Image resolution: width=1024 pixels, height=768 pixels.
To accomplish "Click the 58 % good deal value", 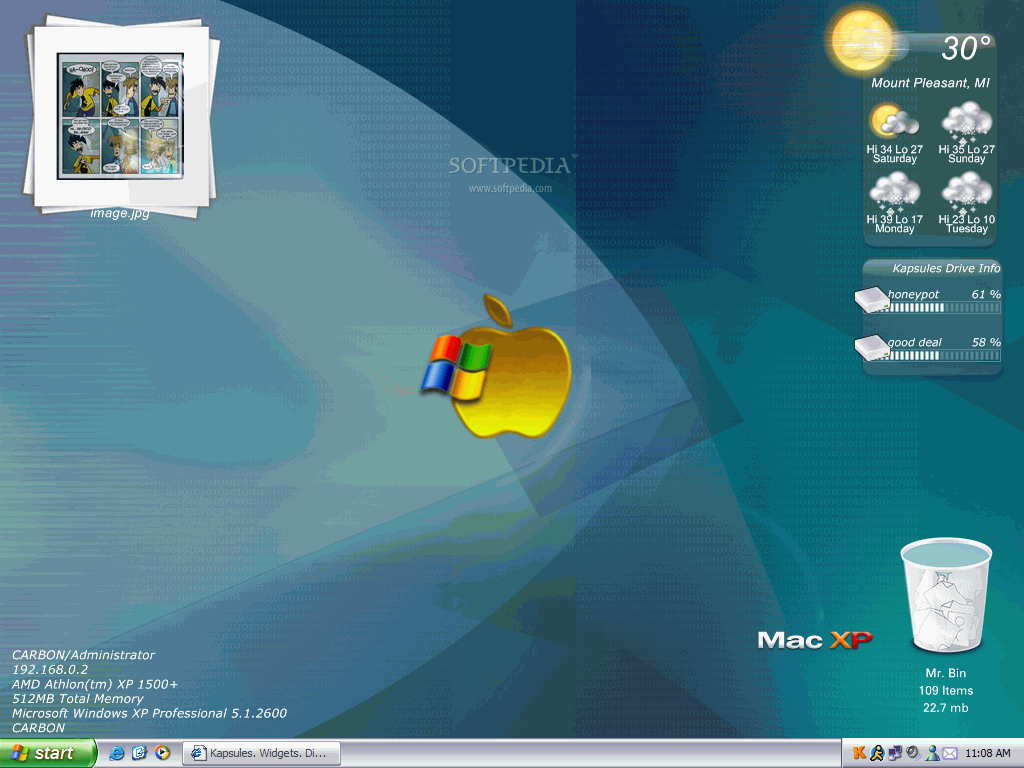I will tap(985, 342).
